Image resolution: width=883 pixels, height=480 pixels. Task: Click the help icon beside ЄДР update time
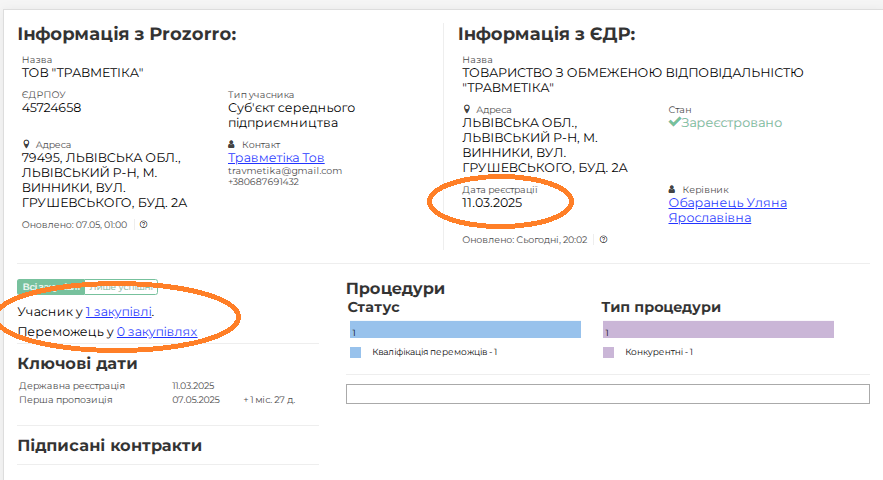click(x=603, y=240)
